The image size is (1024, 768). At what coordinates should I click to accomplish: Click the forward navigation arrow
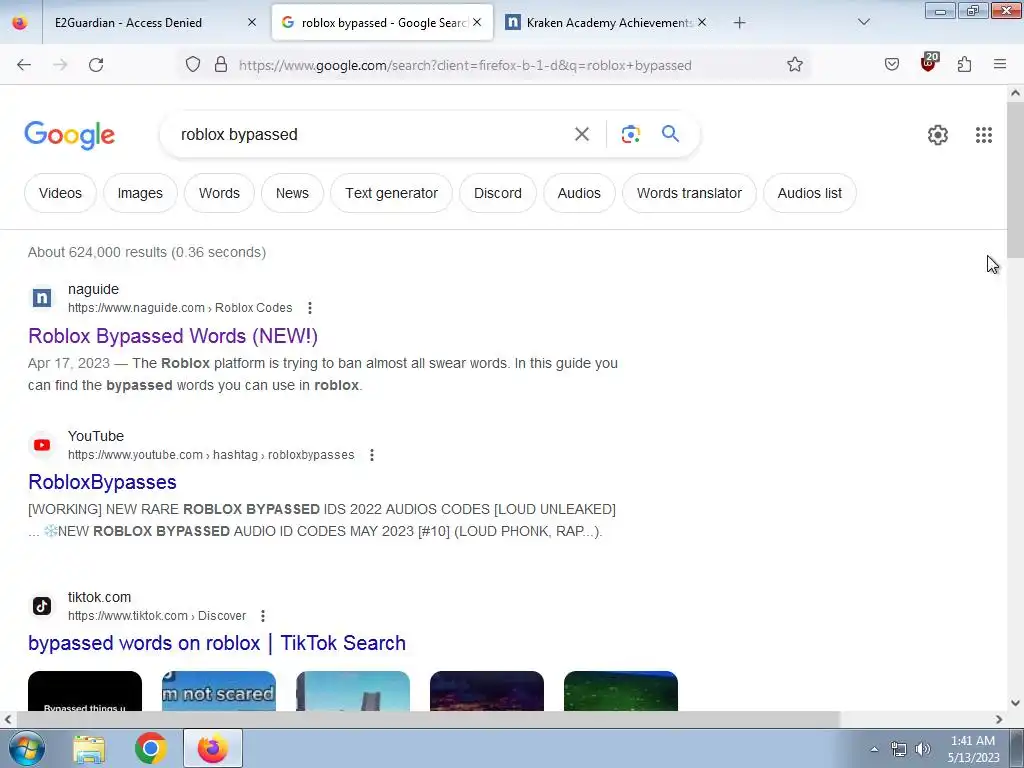(60, 65)
